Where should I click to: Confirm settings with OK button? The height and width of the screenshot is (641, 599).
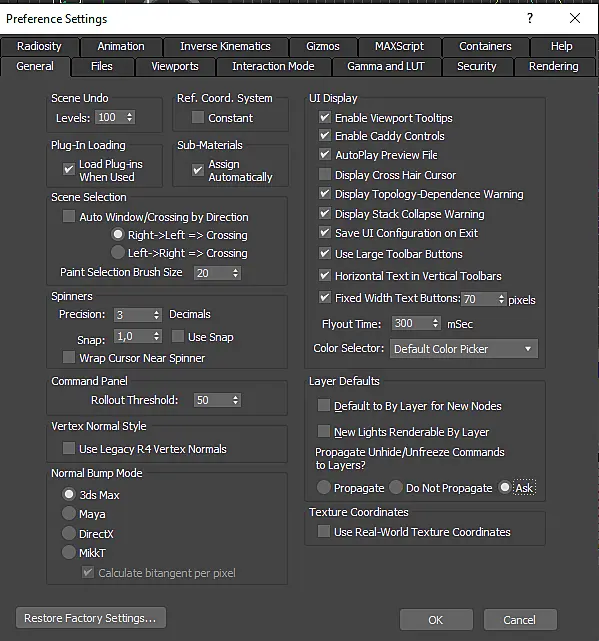(x=436, y=620)
